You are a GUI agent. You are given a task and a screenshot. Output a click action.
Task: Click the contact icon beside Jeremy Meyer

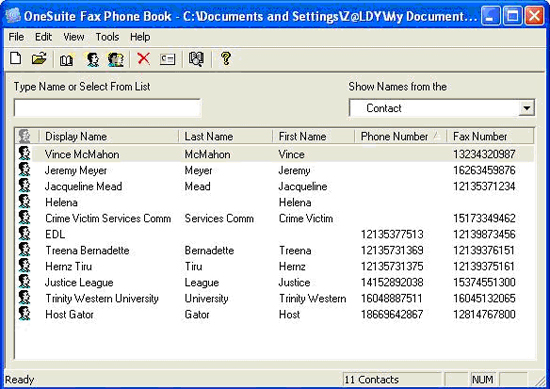[x=24, y=170]
